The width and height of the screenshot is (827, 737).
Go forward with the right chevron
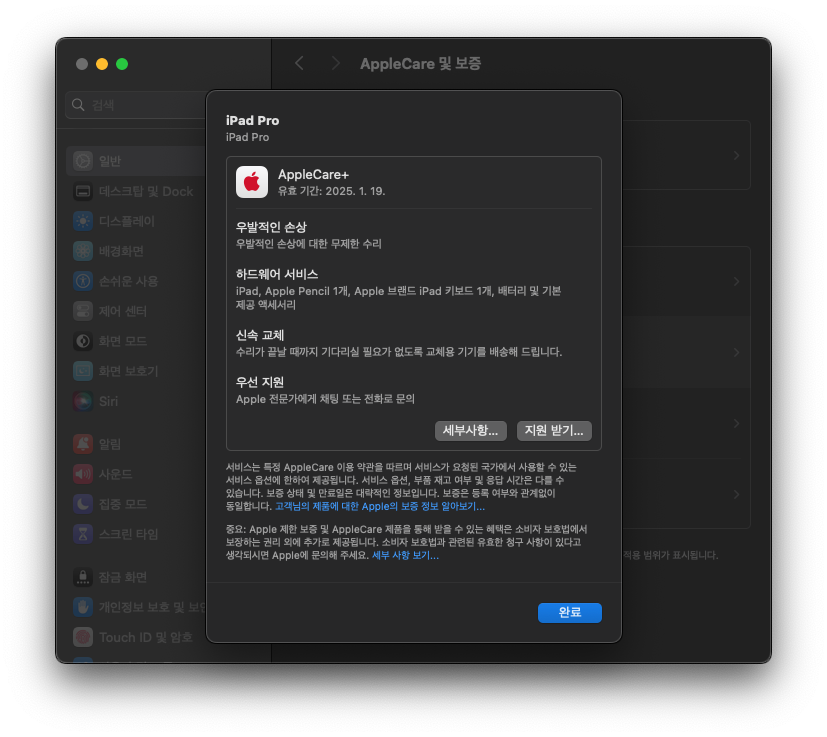(335, 64)
